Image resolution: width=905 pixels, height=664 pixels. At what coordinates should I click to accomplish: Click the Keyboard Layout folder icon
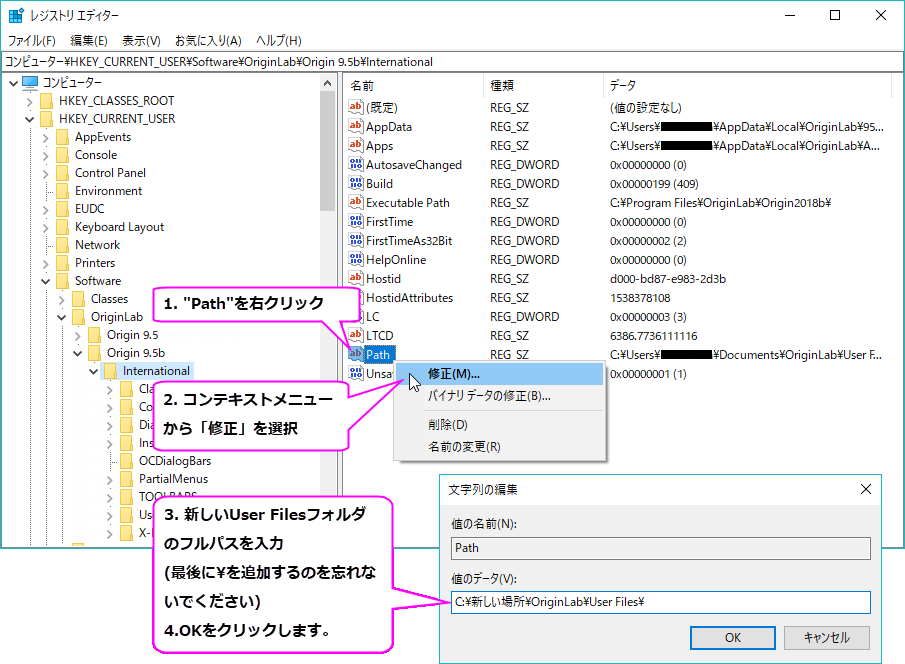(63, 227)
